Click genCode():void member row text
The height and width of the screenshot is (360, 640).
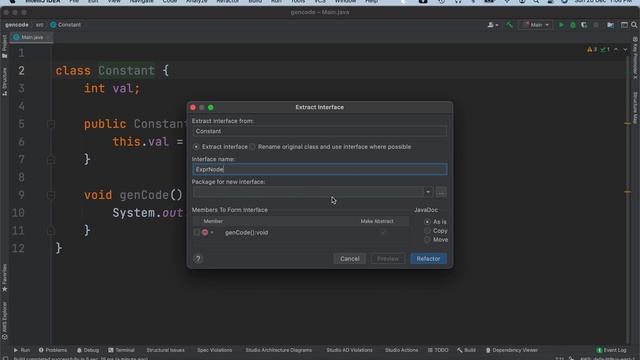pos(247,232)
